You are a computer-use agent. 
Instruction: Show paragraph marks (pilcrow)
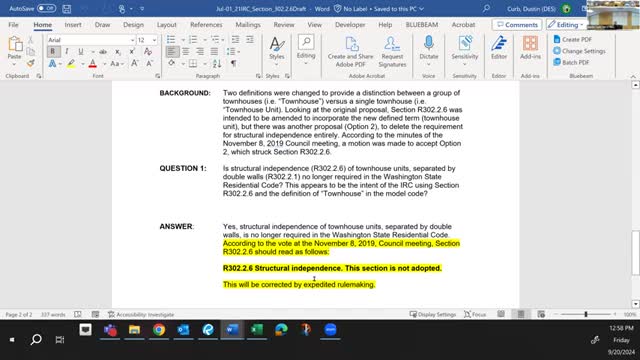coord(233,63)
